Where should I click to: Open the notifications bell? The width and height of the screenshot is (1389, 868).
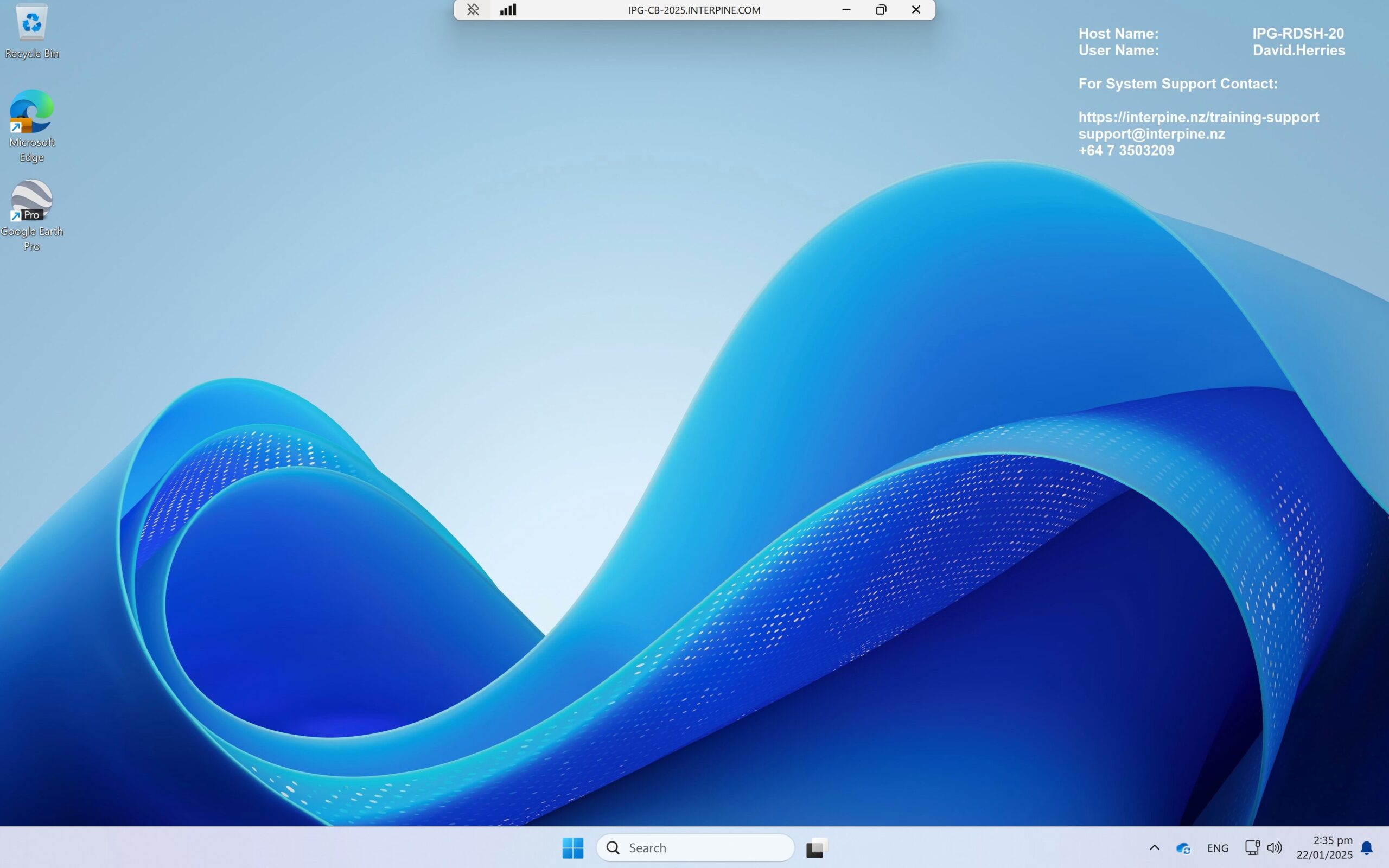[1368, 848]
